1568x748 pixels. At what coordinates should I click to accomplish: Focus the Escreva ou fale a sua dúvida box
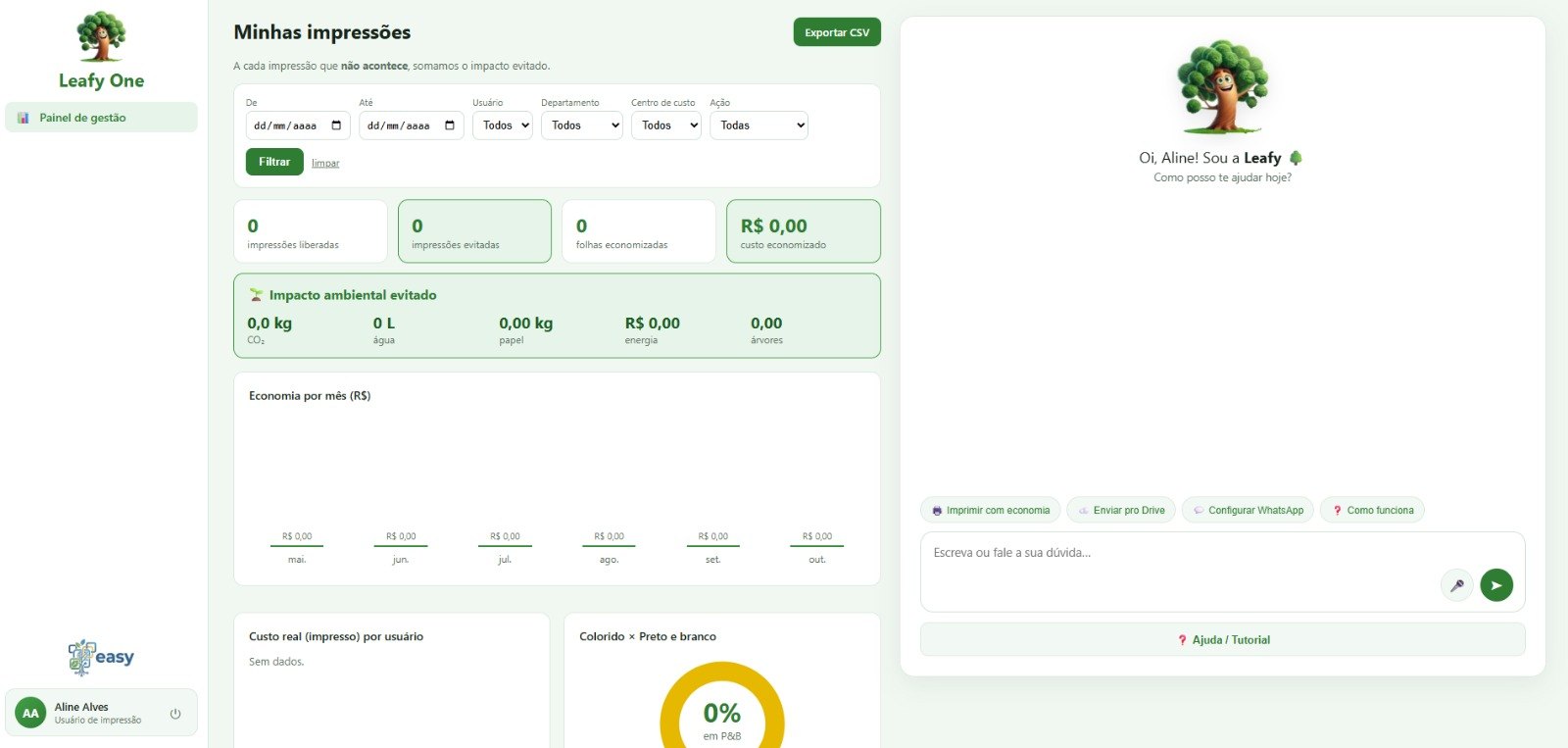point(1223,572)
